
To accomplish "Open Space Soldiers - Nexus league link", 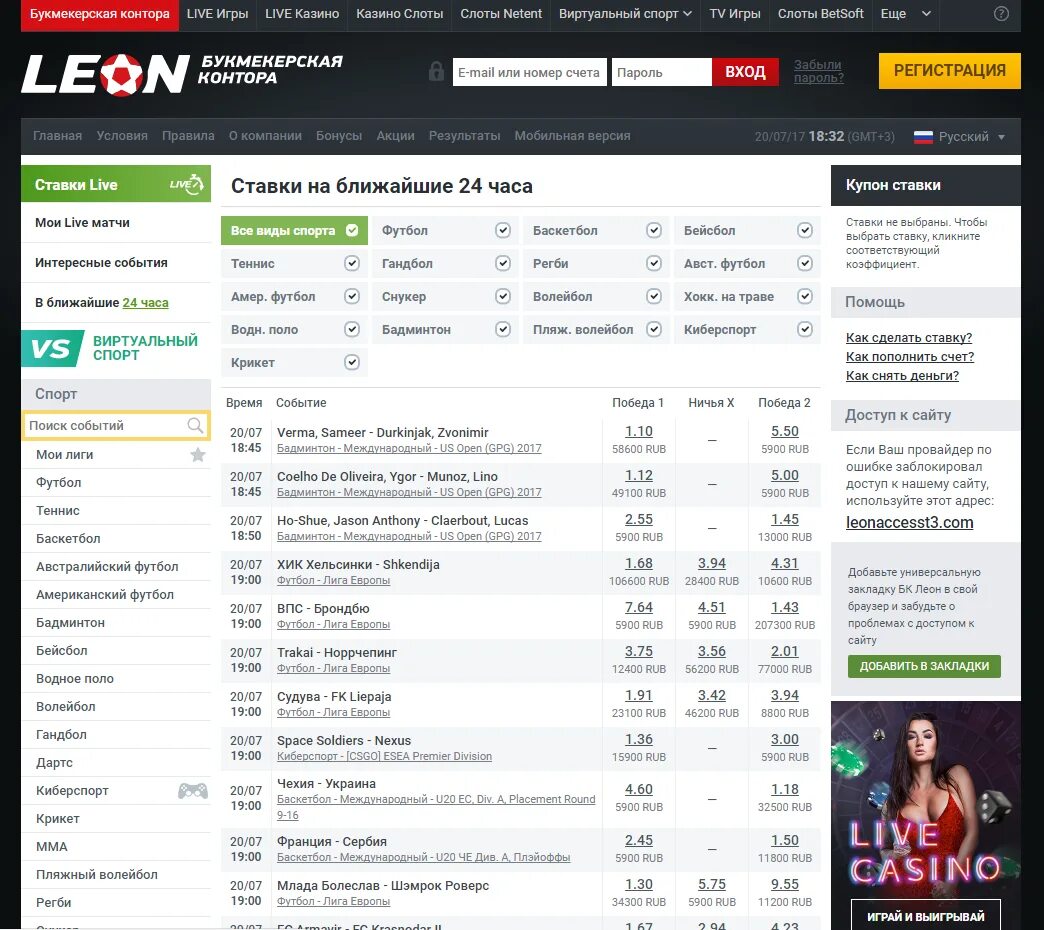I will point(384,756).
